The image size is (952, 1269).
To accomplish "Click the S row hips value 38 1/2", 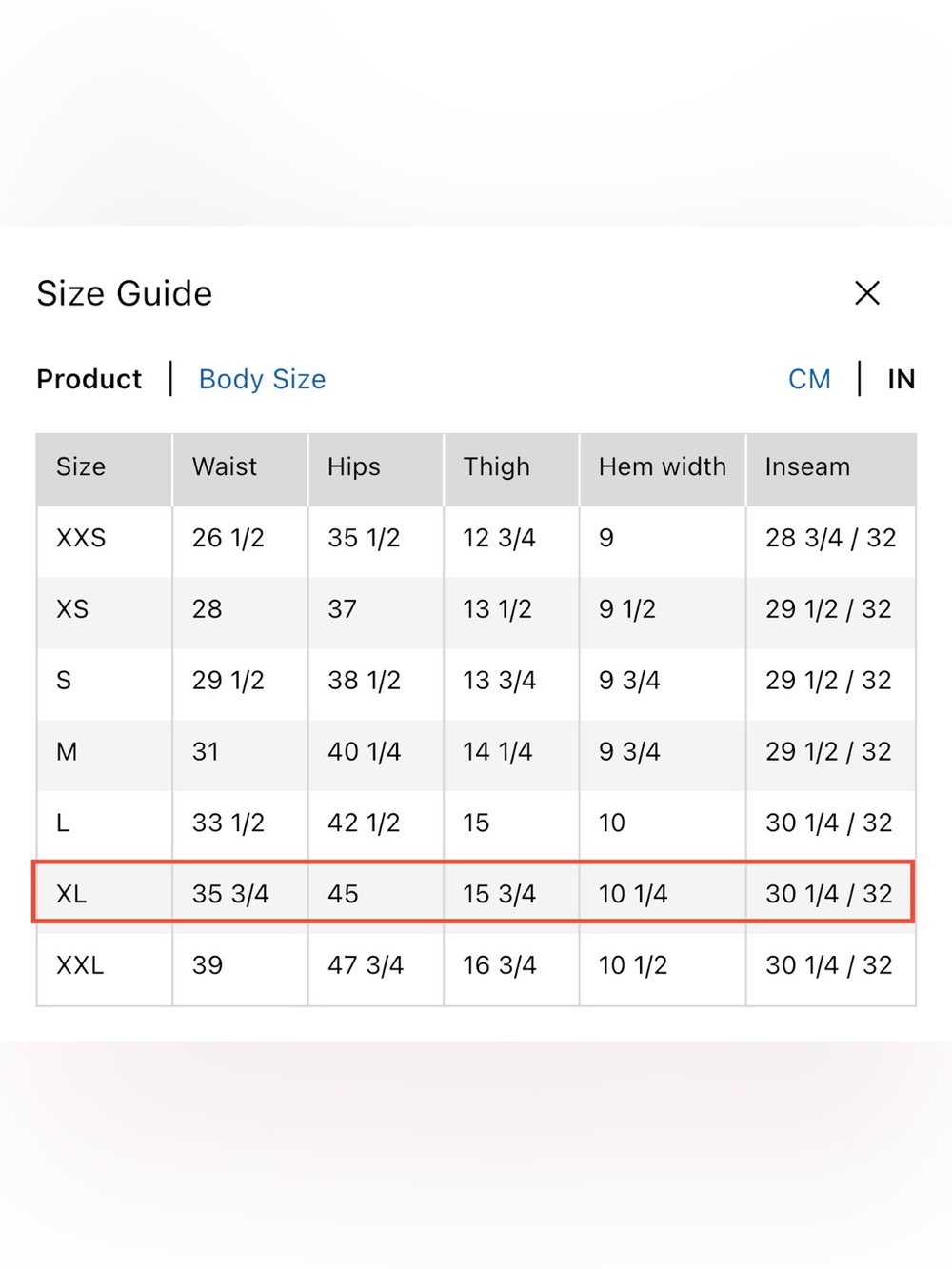I will point(364,681).
